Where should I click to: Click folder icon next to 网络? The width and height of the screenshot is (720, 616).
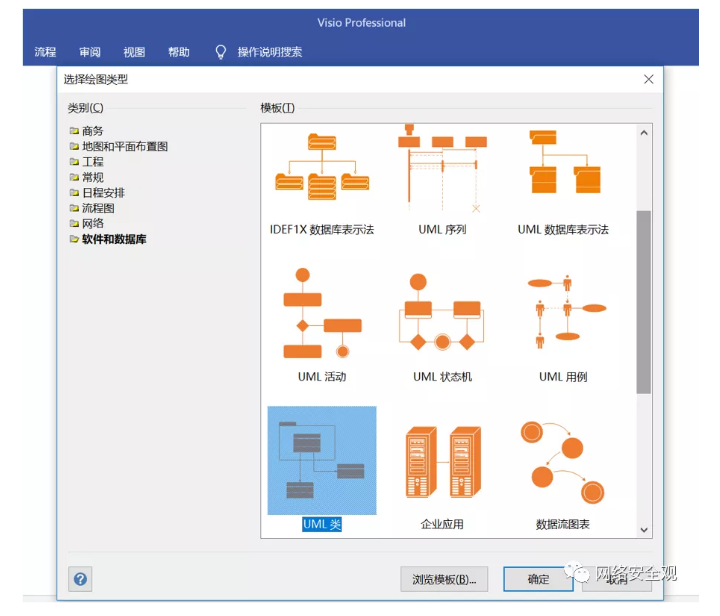pos(74,224)
